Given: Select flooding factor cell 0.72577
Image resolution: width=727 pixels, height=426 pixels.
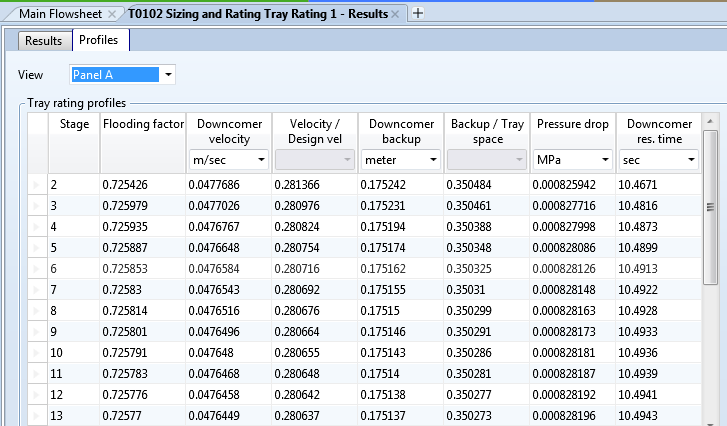Looking at the screenshot, I should [143, 416].
